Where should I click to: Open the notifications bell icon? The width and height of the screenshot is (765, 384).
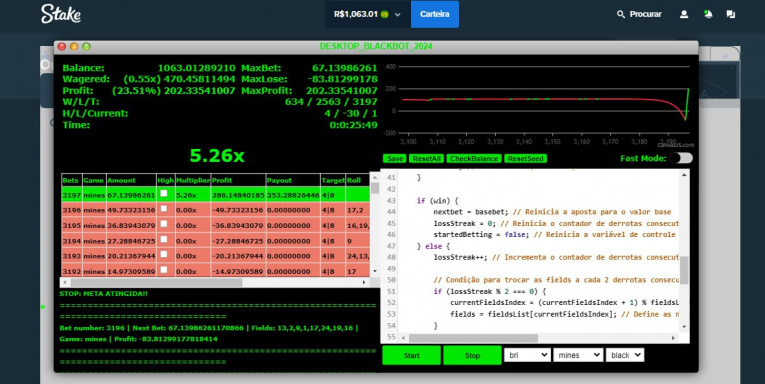(x=708, y=14)
